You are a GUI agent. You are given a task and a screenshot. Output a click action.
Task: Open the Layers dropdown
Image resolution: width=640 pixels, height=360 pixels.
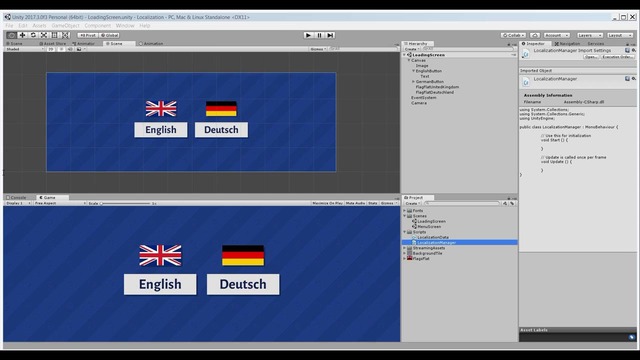590,36
